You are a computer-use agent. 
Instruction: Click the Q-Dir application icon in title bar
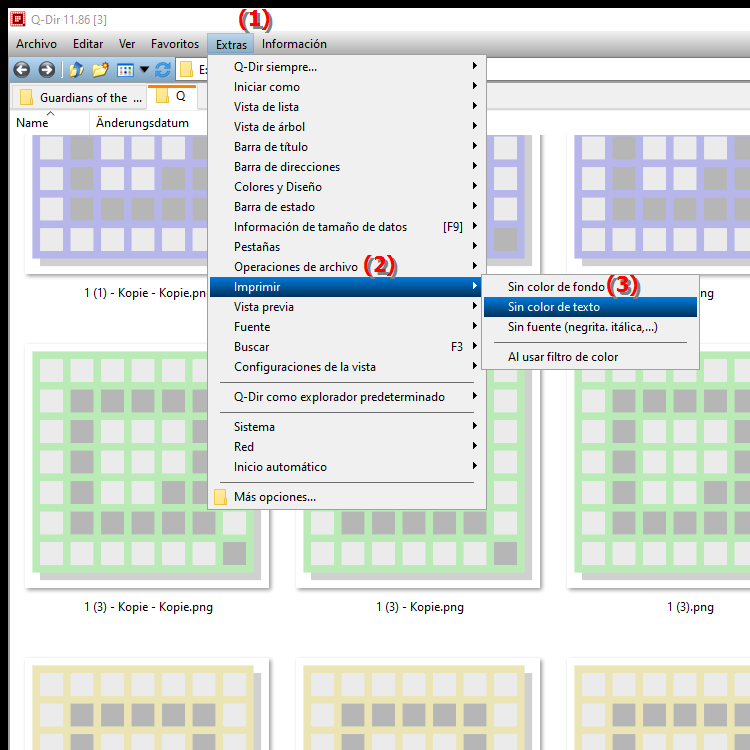click(18, 19)
